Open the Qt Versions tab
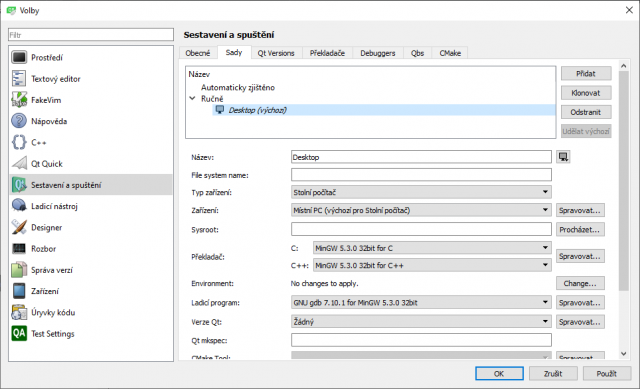This screenshot has width=640, height=389. 276,53
